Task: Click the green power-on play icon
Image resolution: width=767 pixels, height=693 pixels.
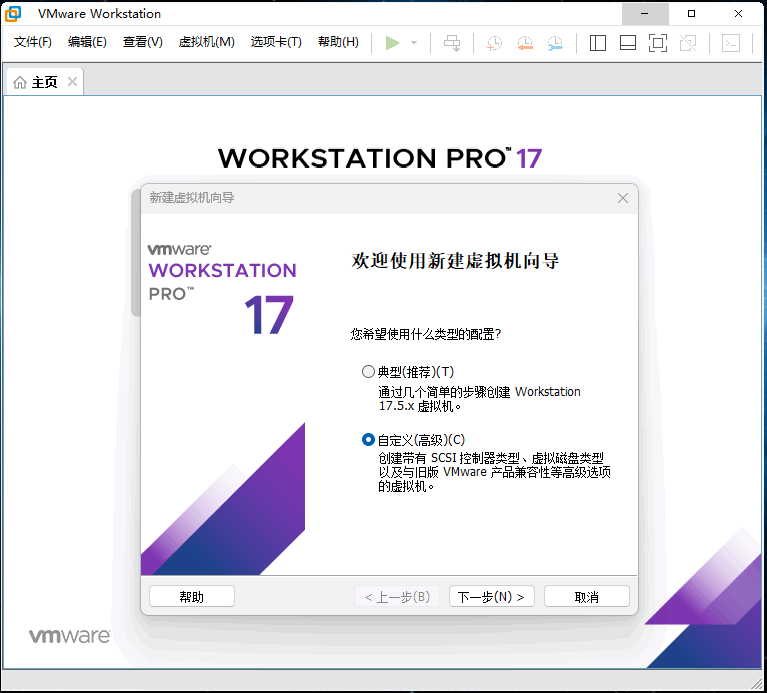Action: pyautogui.click(x=392, y=43)
